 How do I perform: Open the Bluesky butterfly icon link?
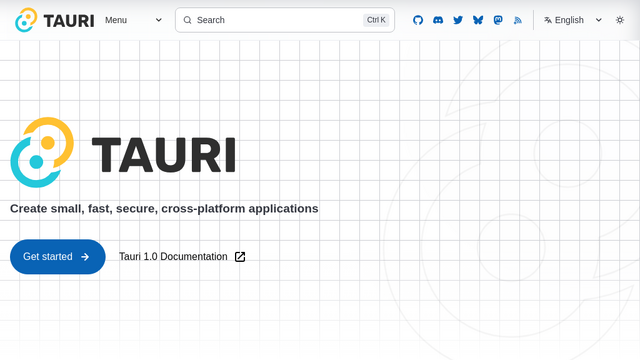[478, 20]
